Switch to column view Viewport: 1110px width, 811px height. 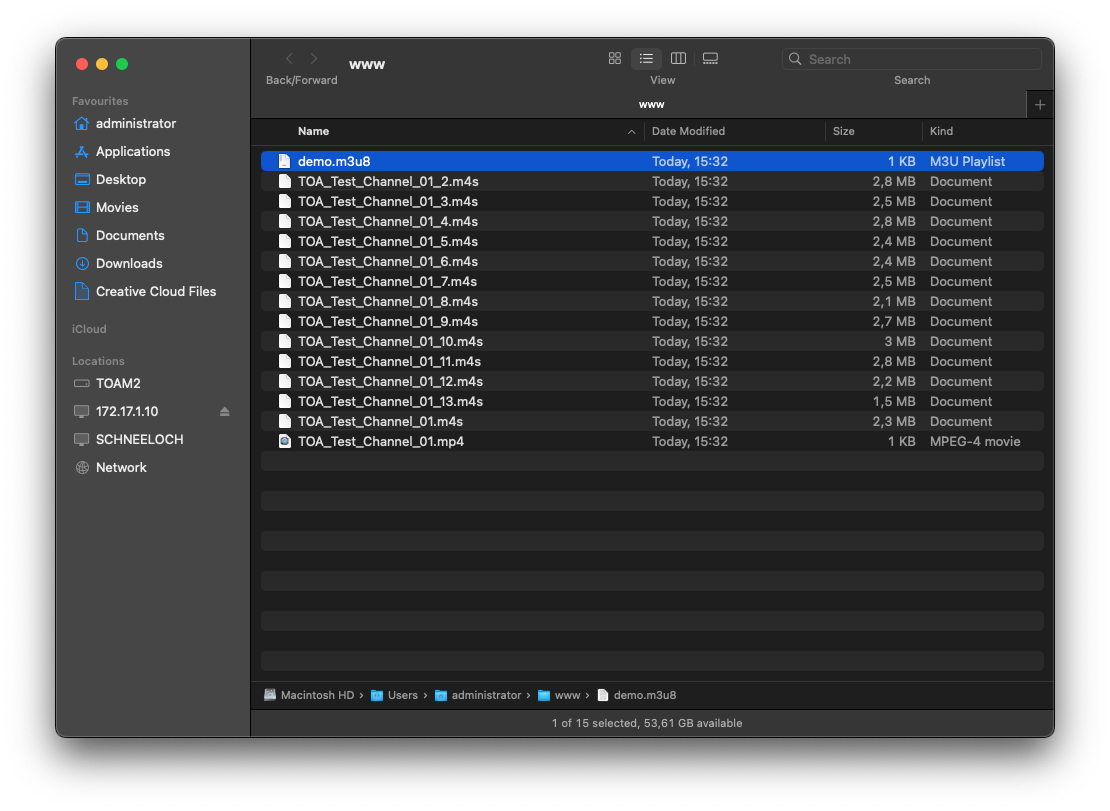pyautogui.click(x=678, y=59)
